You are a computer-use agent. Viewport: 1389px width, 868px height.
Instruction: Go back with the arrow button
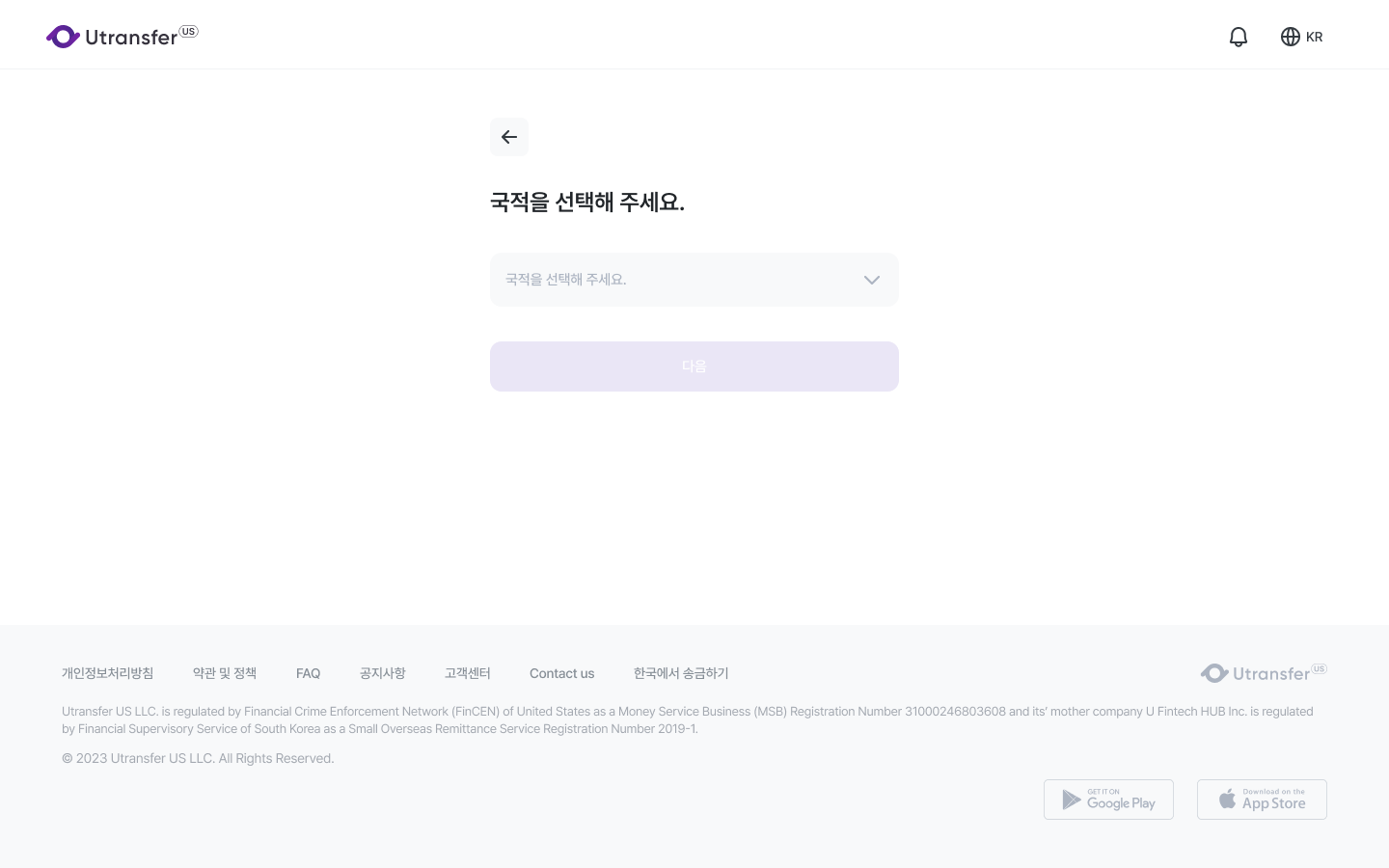(509, 137)
